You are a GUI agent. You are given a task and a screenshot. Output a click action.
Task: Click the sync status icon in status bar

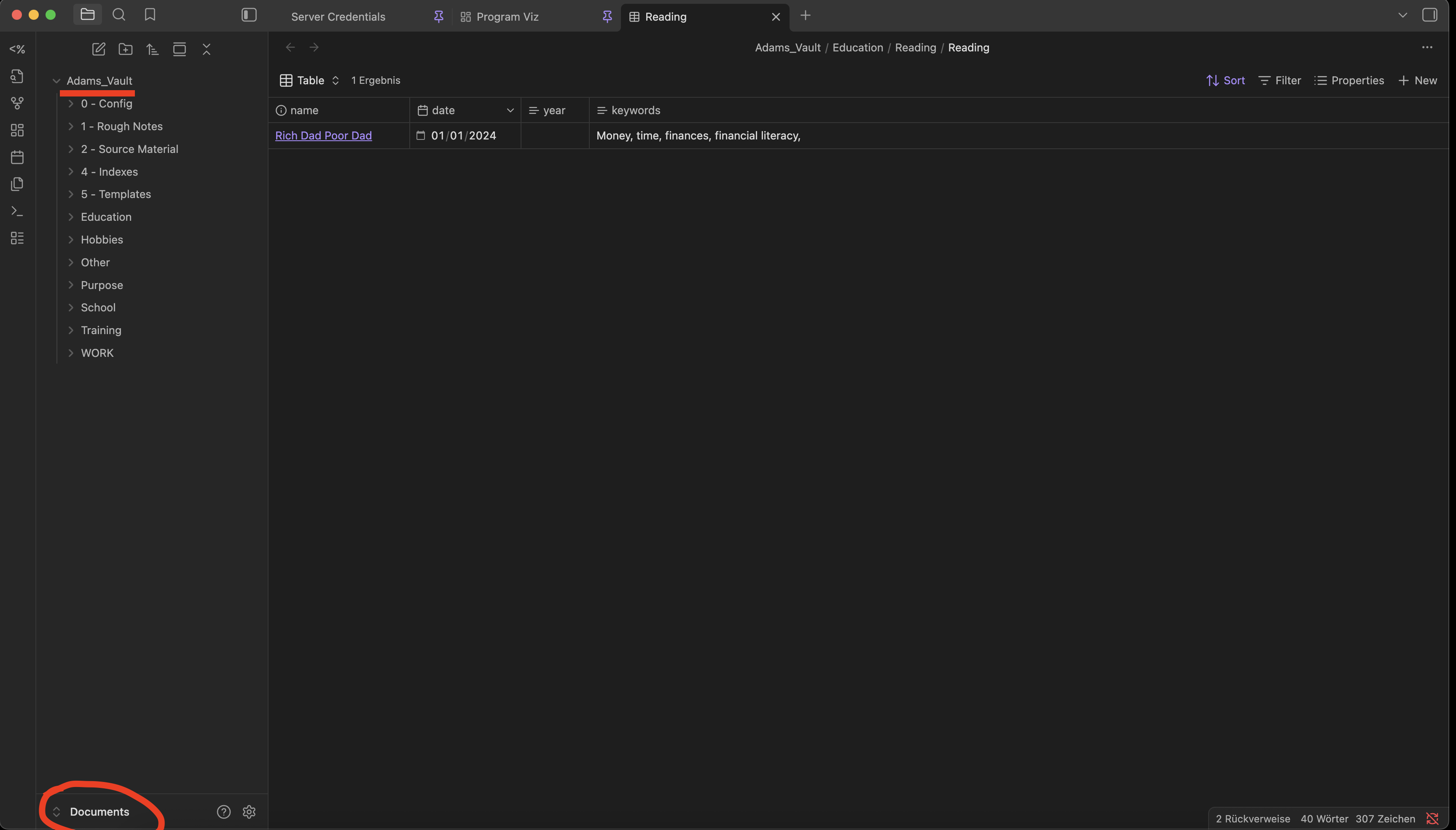(1432, 819)
